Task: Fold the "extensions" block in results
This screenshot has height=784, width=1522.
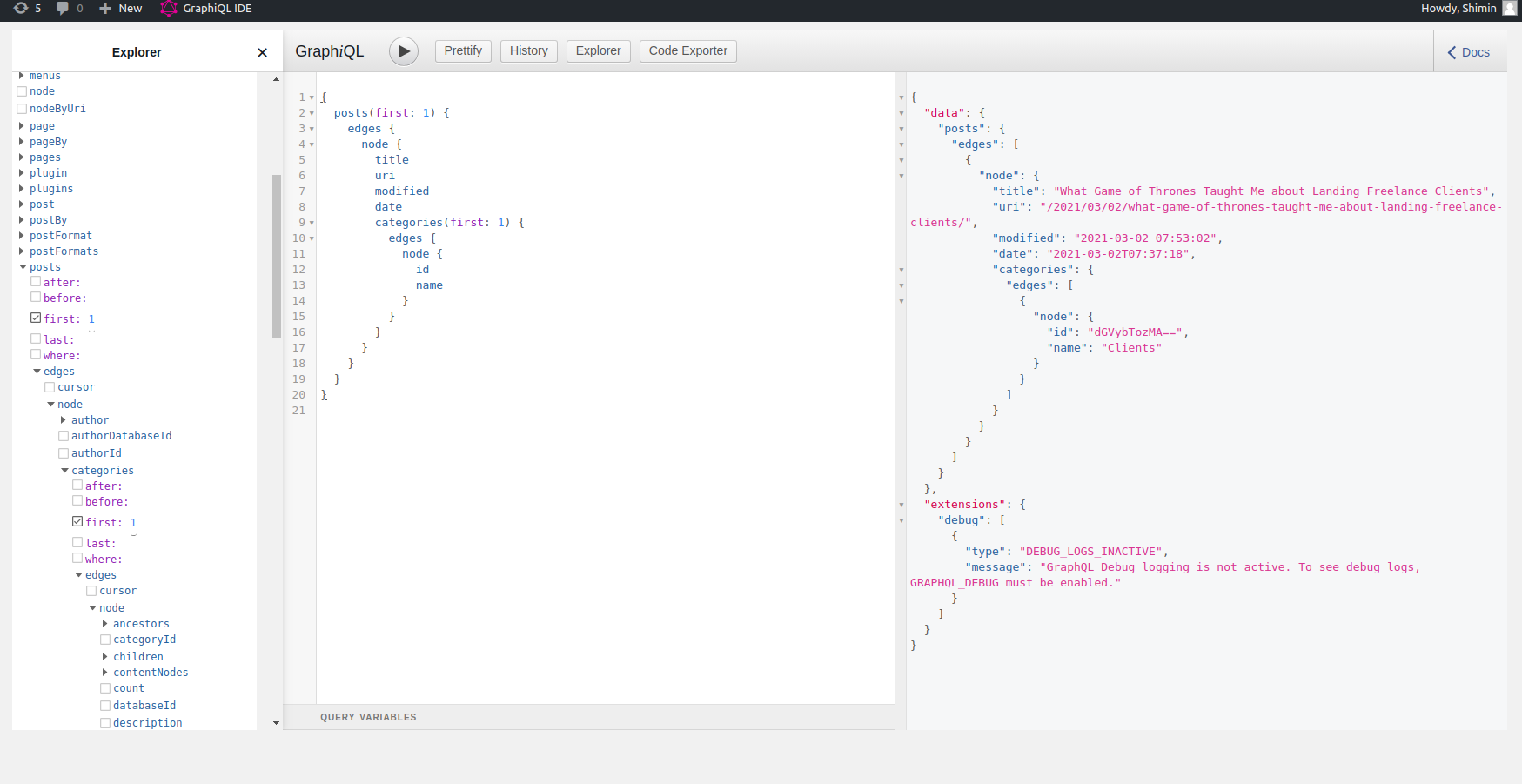Action: tap(902, 505)
